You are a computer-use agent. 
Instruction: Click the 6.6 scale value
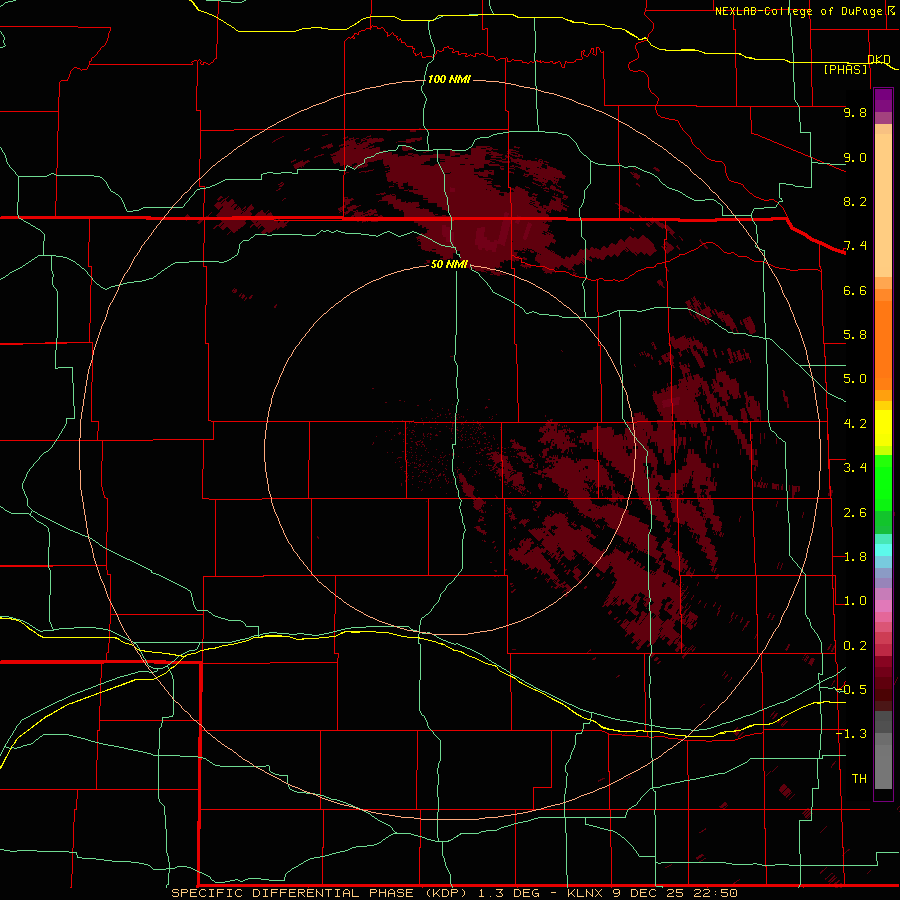(855, 290)
